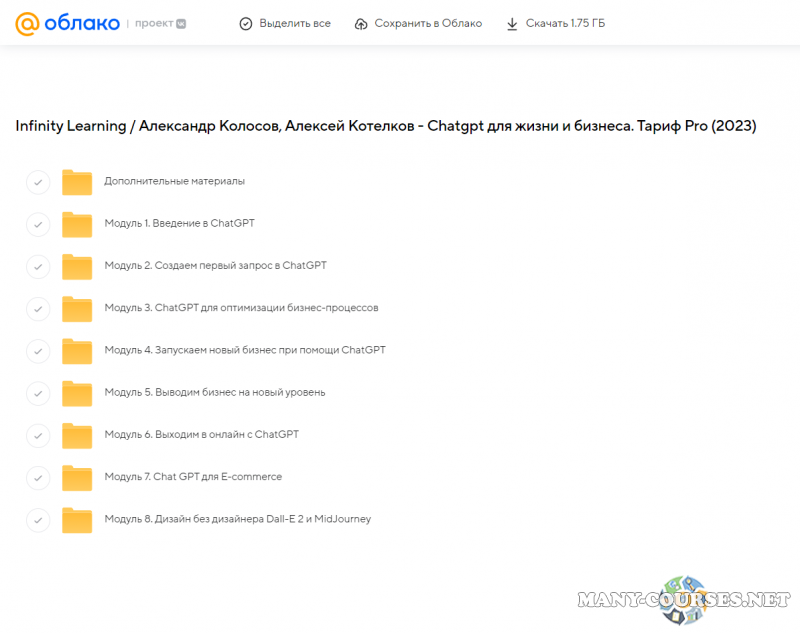Open the folder icon for Модуль 4
Viewport: 800px width, 633px height.
(x=77, y=351)
